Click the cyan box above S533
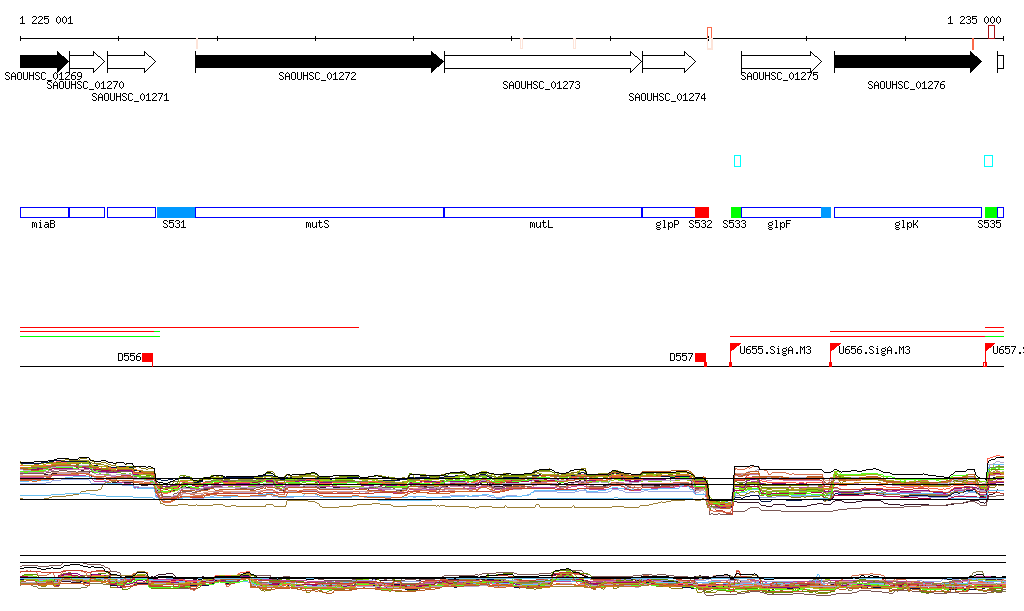This screenshot has height=611, width=1024. (x=738, y=161)
